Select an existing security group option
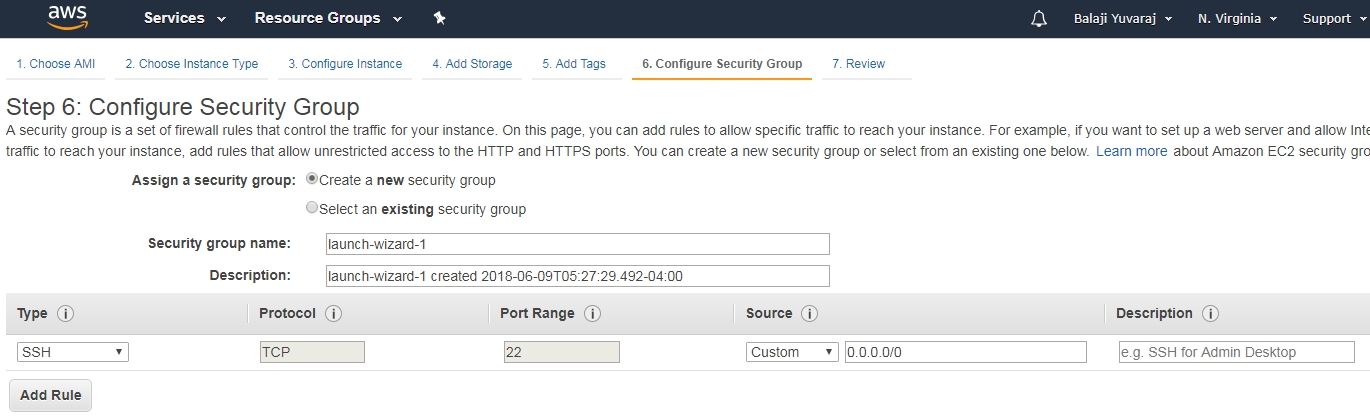The image size is (1370, 418). tap(313, 208)
